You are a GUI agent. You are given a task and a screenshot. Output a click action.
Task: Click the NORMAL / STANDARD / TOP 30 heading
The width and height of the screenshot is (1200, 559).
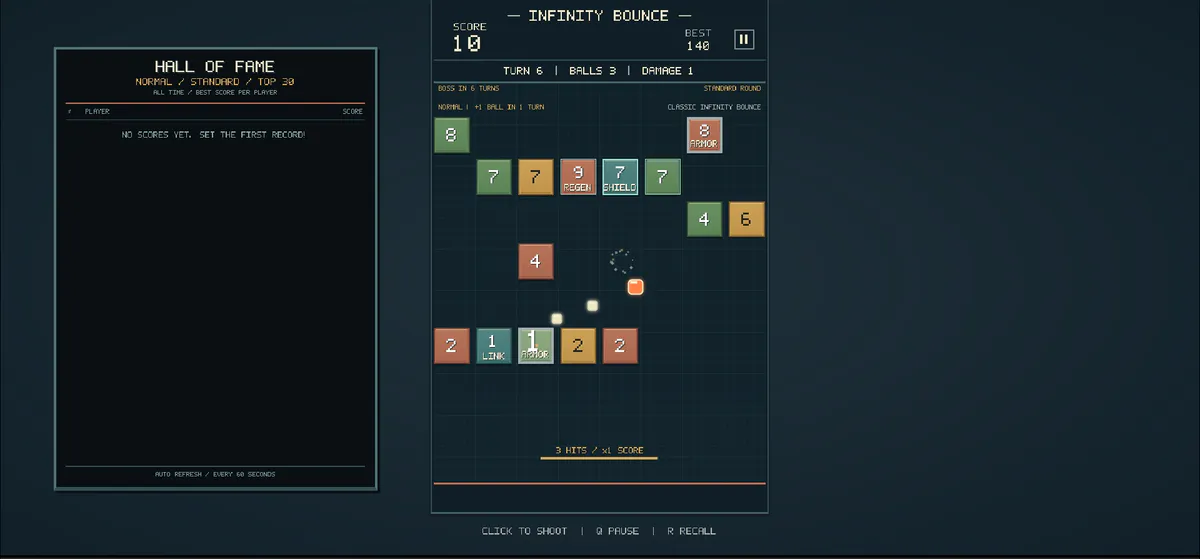tap(215, 81)
